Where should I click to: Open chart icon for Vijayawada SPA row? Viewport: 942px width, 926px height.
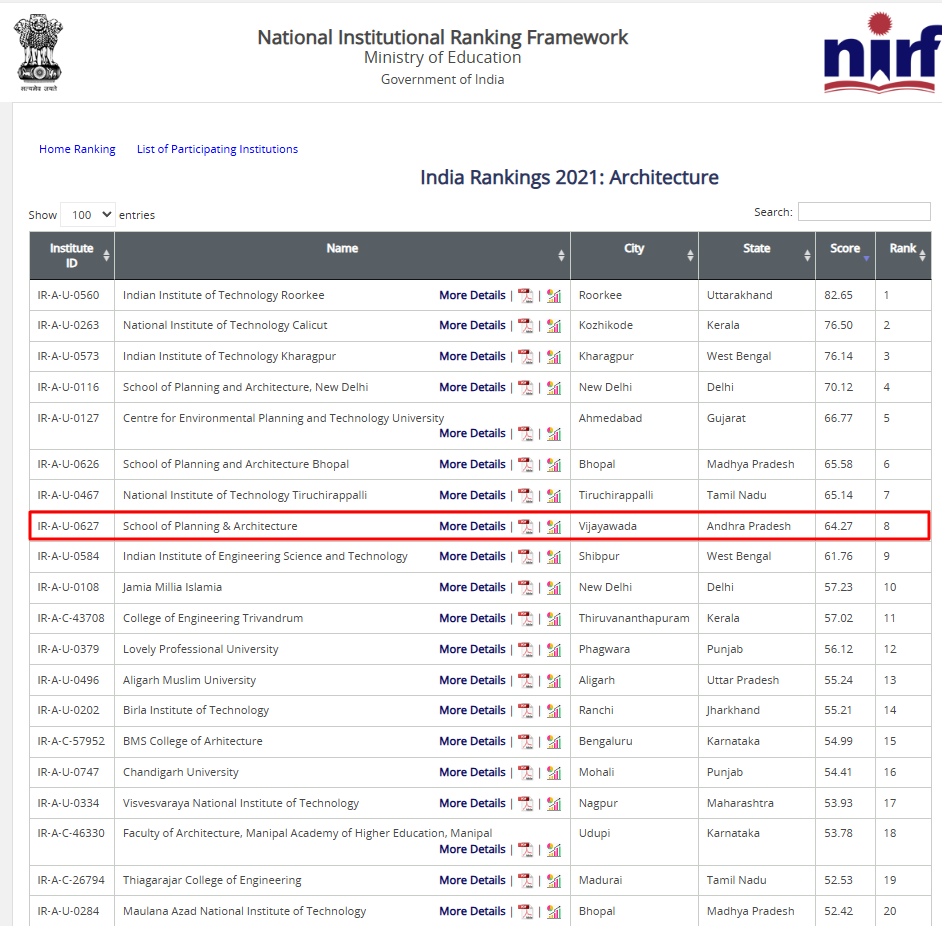click(554, 526)
